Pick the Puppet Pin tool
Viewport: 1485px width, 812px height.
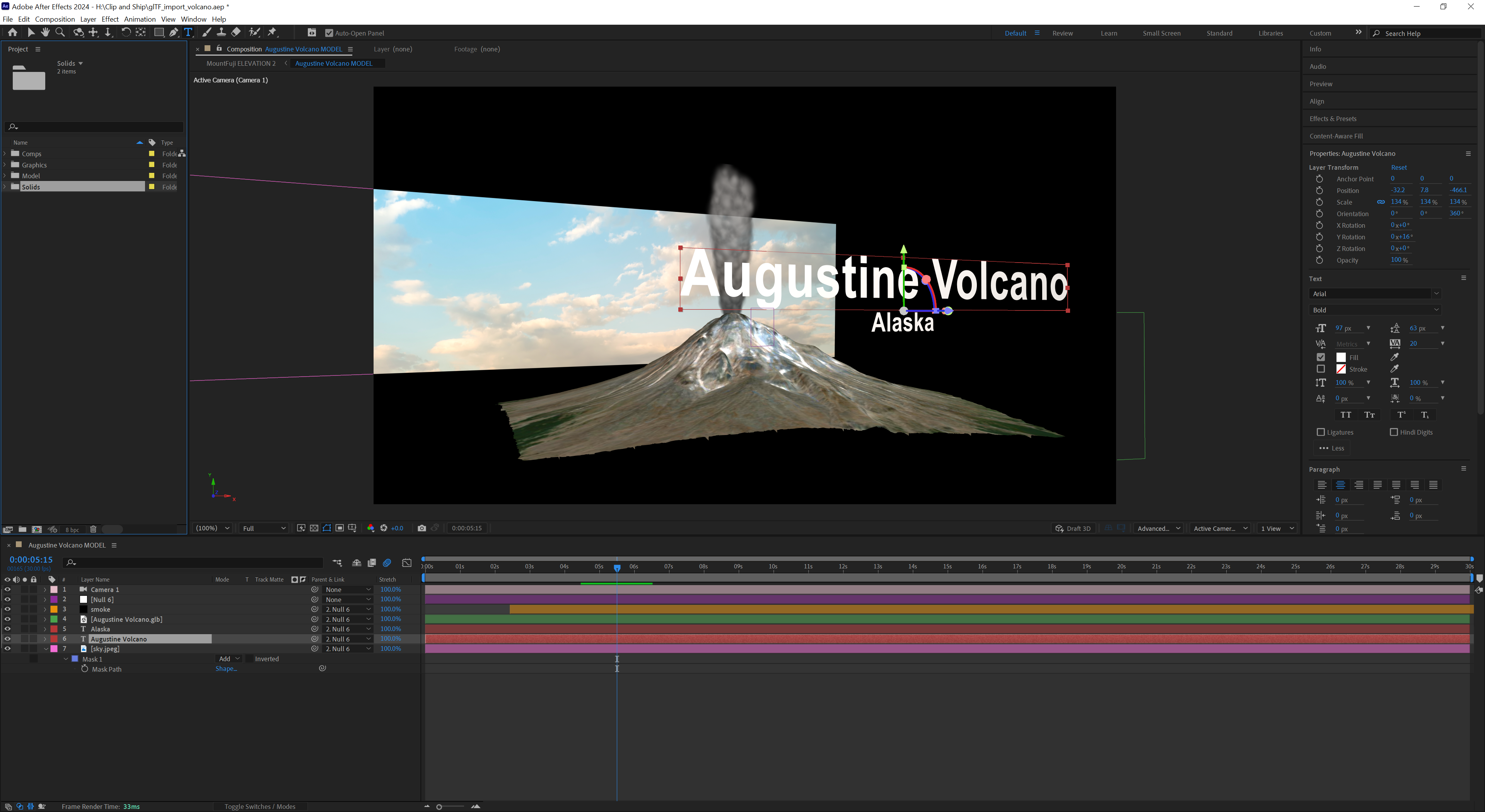[271, 32]
